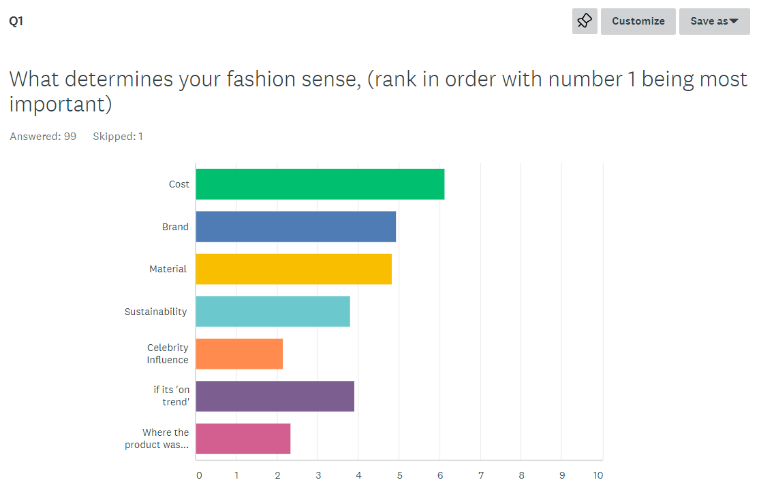Open the Customize chart options

pos(638,21)
